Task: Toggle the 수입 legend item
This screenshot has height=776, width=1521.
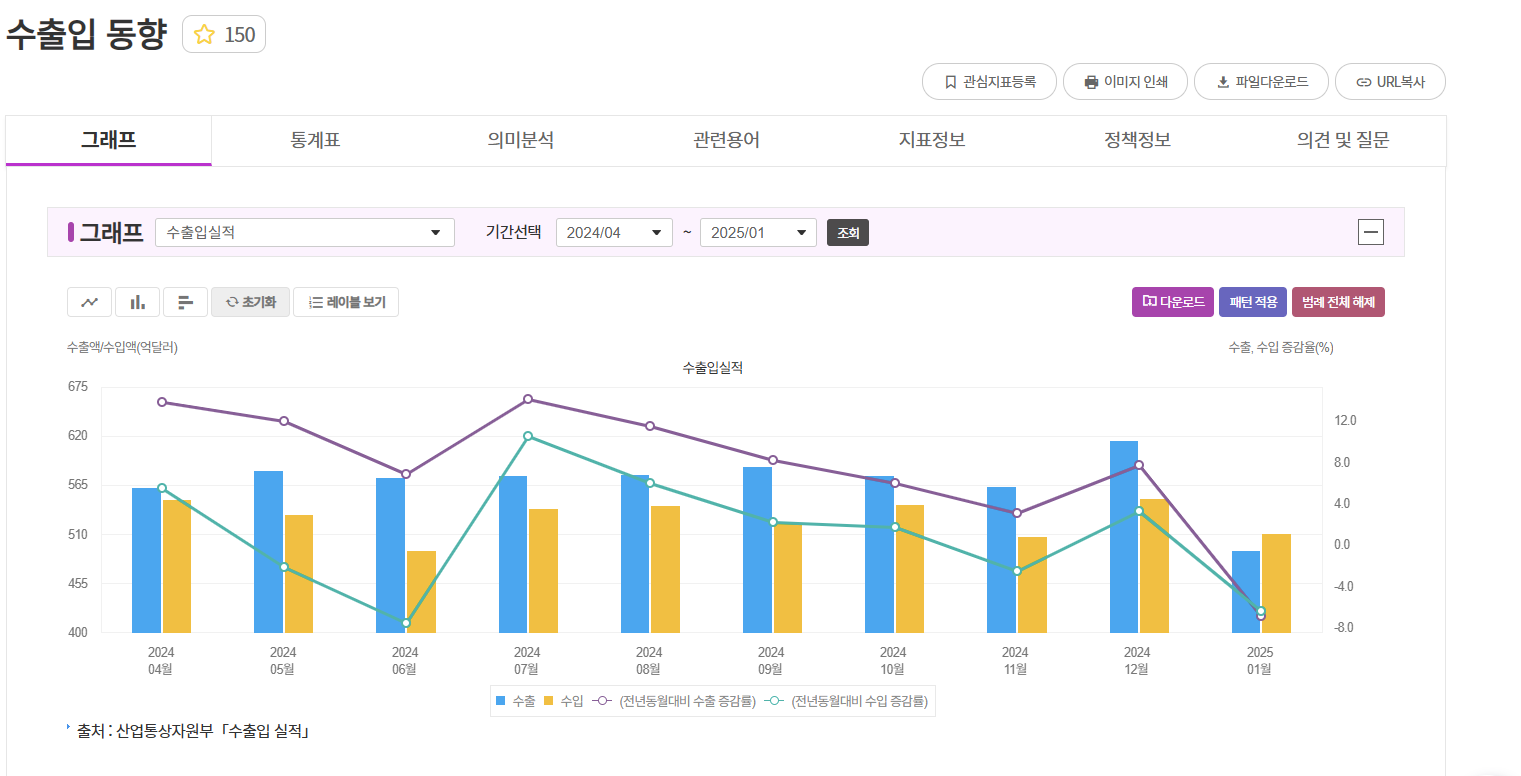Action: (563, 701)
